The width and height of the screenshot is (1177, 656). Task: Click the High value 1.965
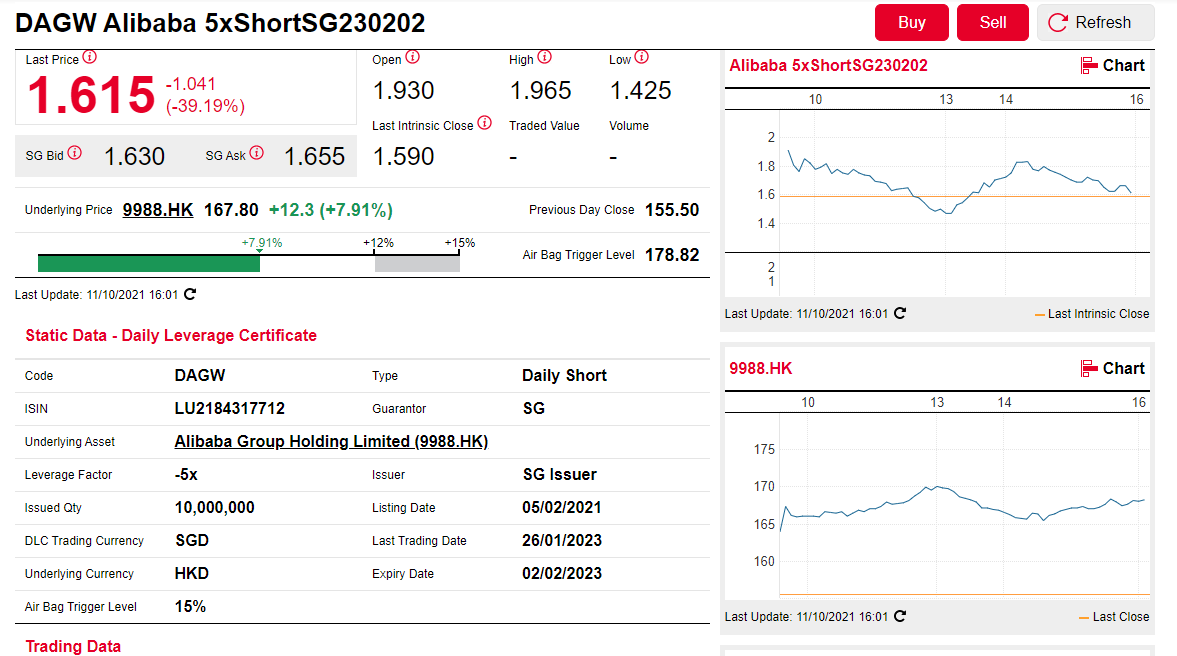[540, 91]
